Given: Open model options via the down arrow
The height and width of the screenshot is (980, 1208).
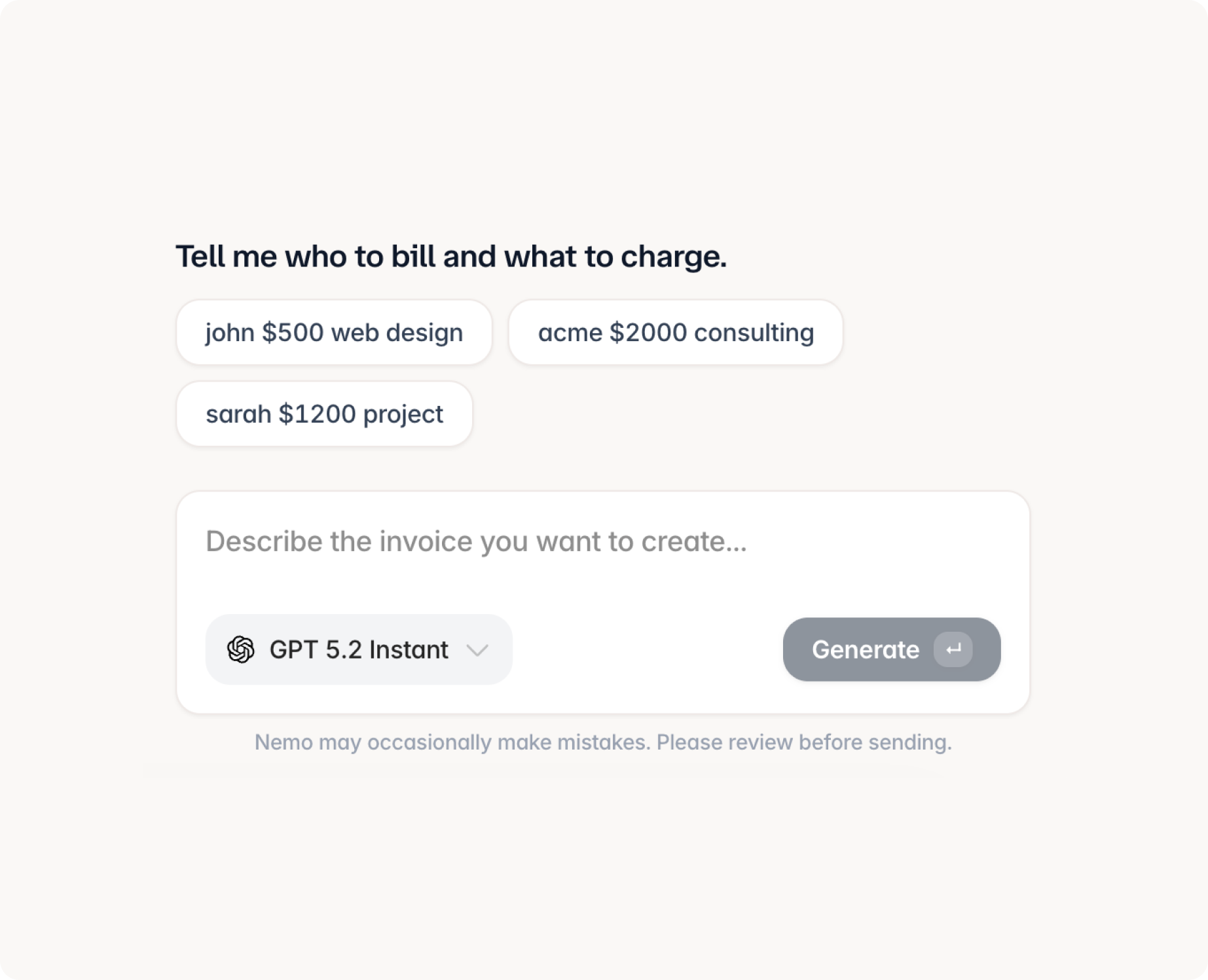Looking at the screenshot, I should pyautogui.click(x=479, y=650).
